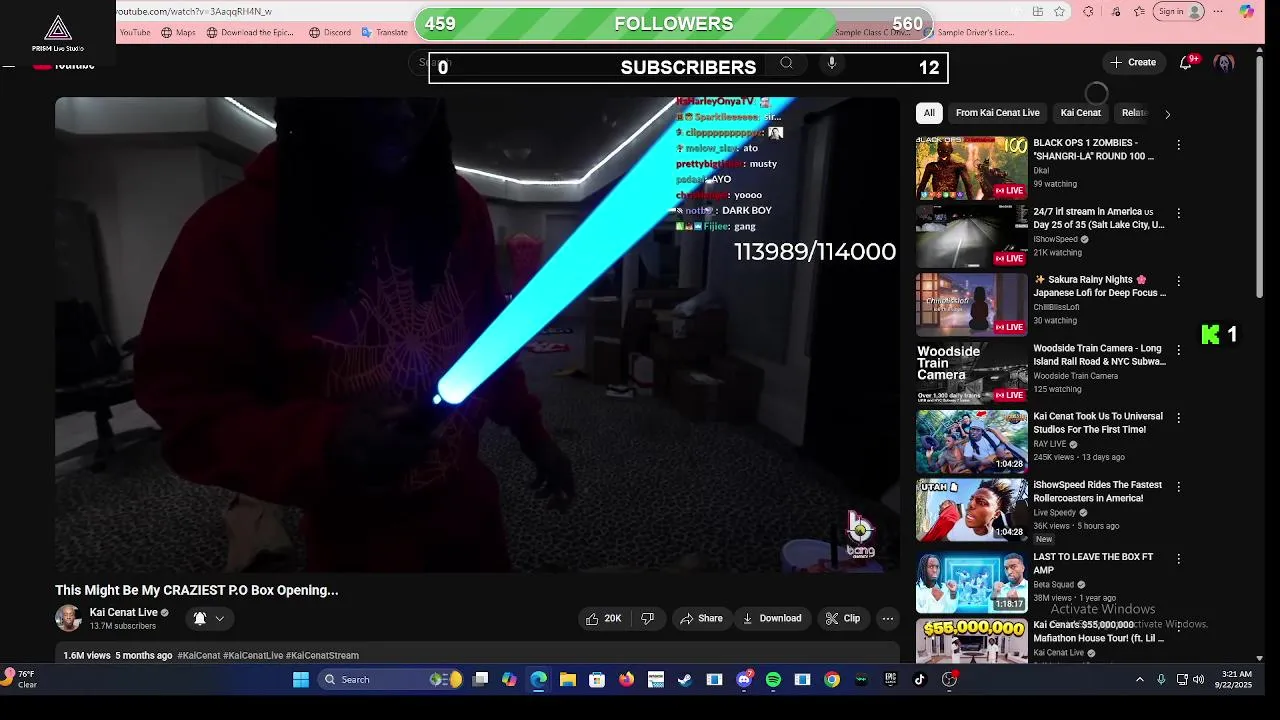
Task: Open Translate bookmark in favorites bar
Action: [384, 32]
